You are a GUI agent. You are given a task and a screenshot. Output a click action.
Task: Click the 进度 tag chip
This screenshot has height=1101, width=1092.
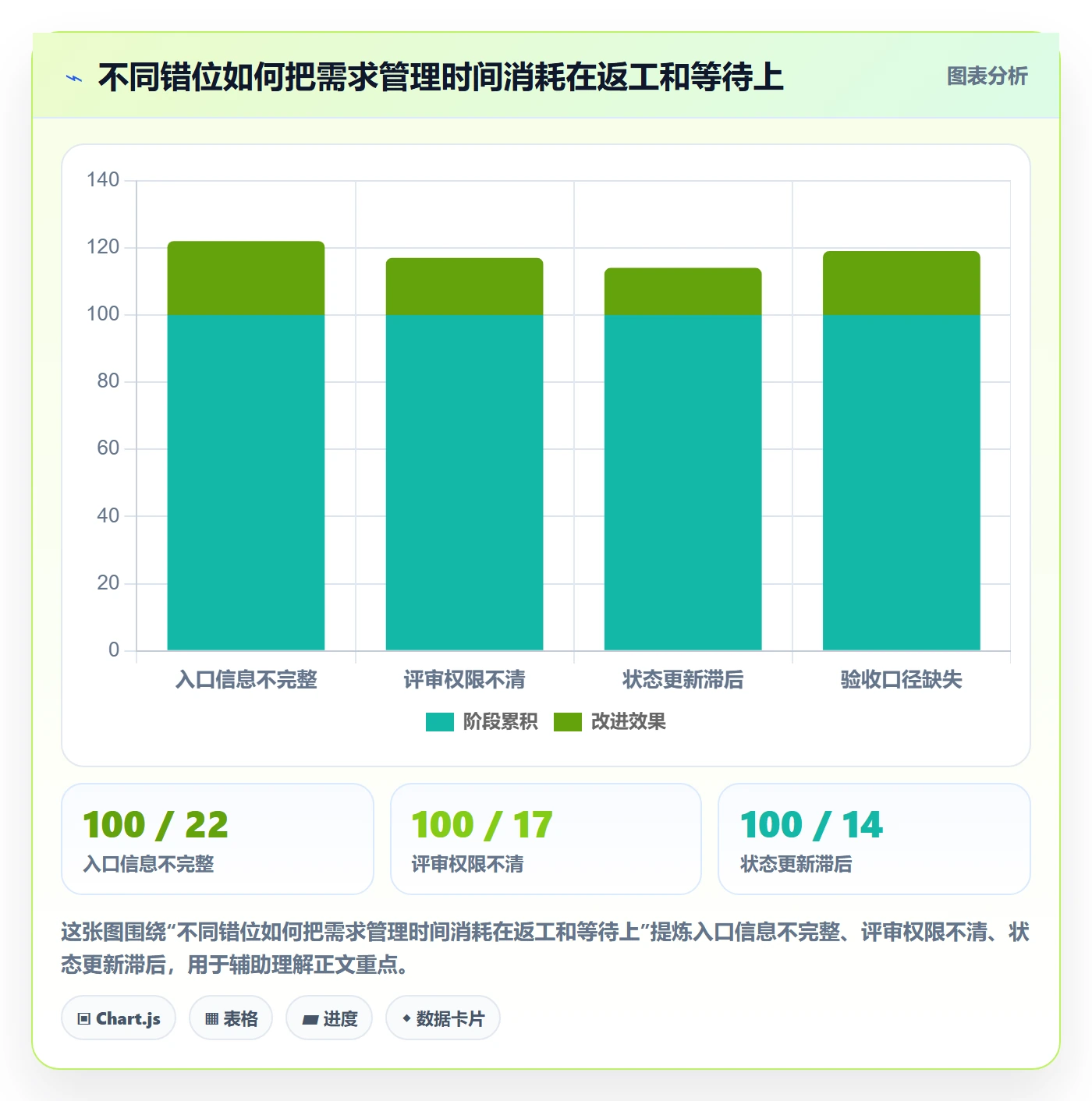(x=329, y=1018)
